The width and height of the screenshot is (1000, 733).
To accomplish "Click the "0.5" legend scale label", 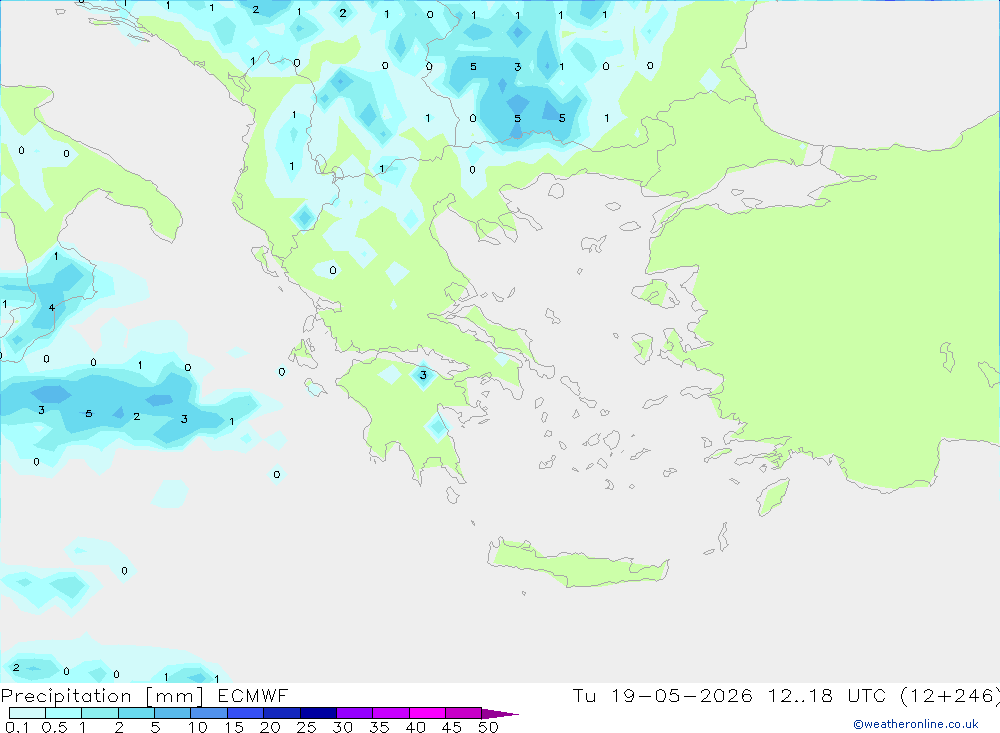I will [54, 727].
